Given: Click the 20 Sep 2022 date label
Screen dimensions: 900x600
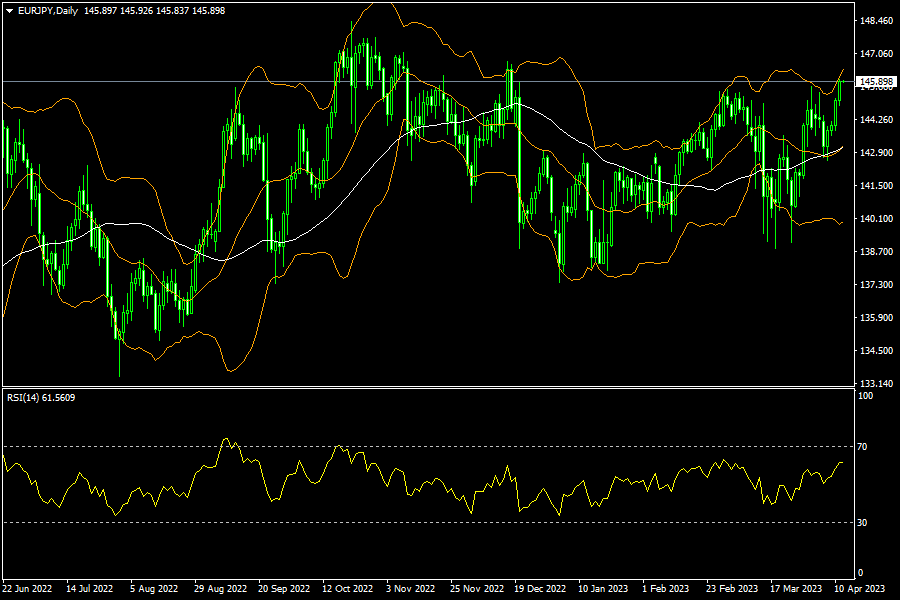Looking at the screenshot, I should click(284, 589).
